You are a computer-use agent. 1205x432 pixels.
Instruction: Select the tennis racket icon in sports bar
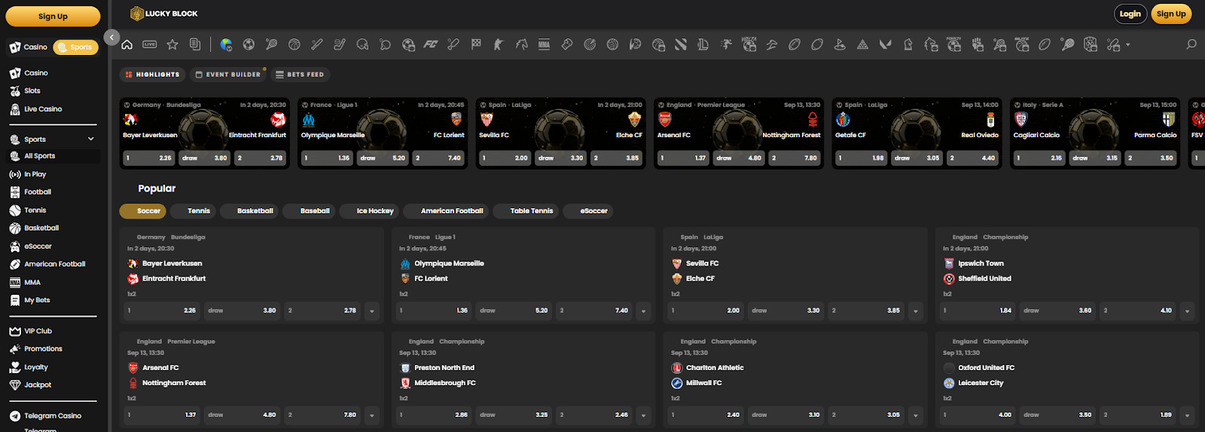coord(271,44)
